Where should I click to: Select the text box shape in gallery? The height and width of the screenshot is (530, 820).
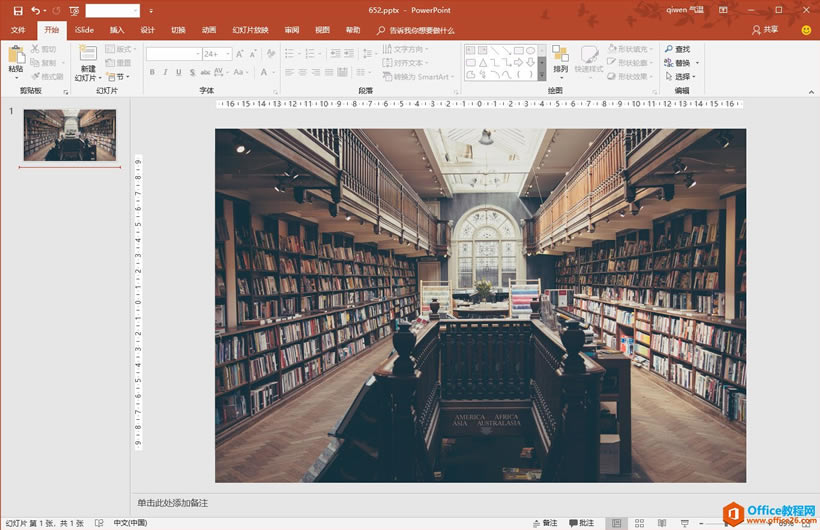pos(471,51)
